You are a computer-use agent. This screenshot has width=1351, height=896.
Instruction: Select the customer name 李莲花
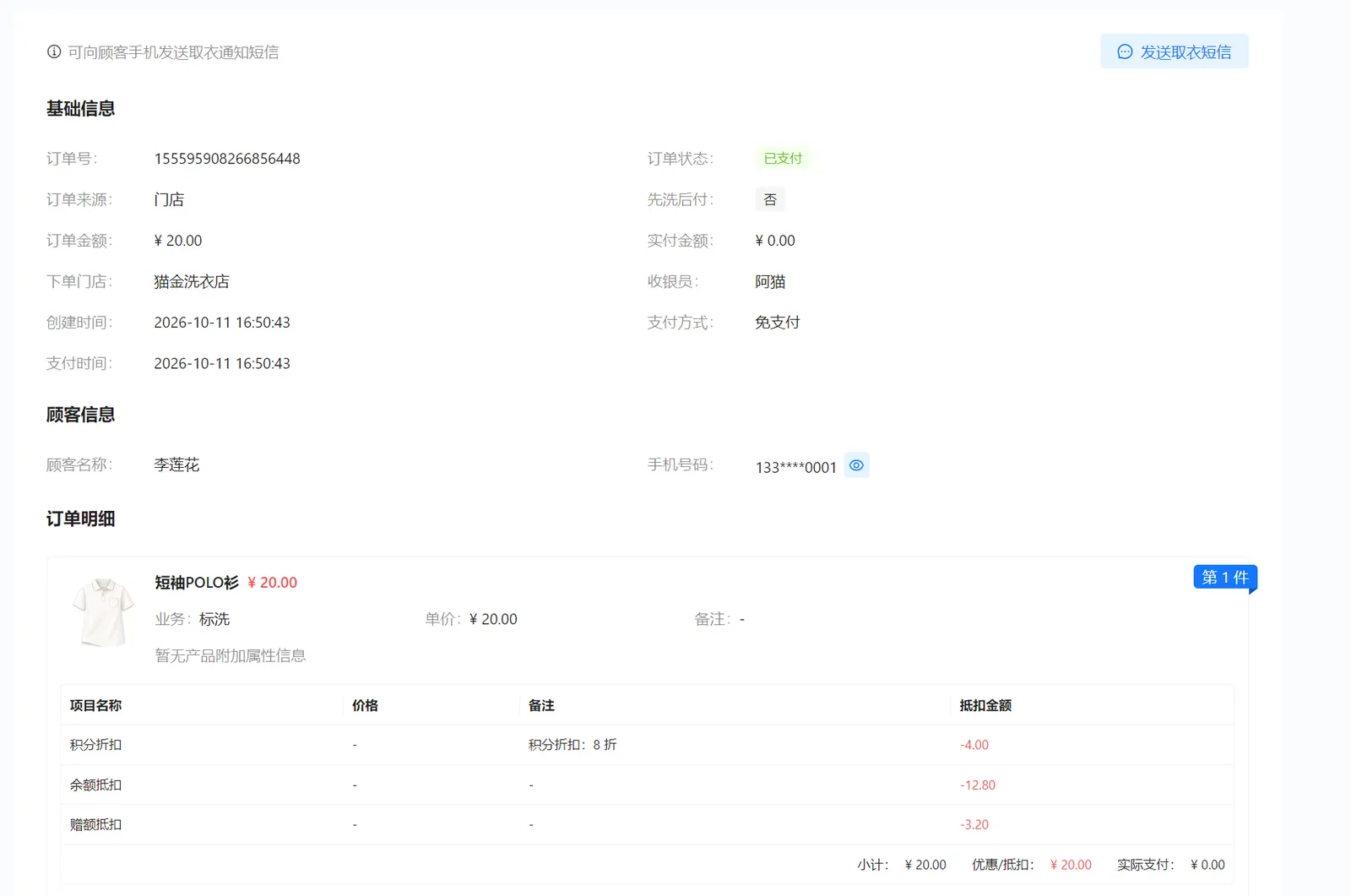pyautogui.click(x=176, y=464)
